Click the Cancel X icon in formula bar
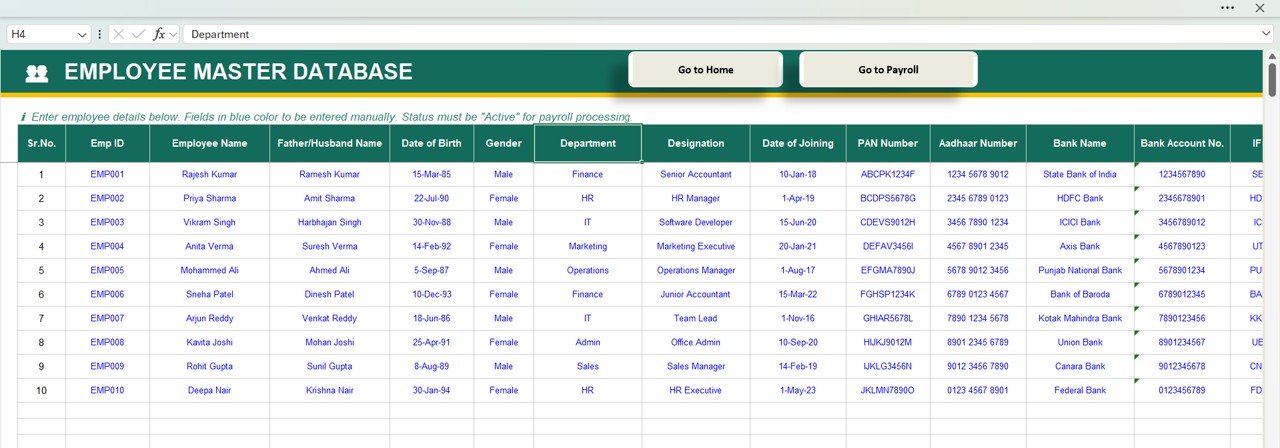 [120, 34]
